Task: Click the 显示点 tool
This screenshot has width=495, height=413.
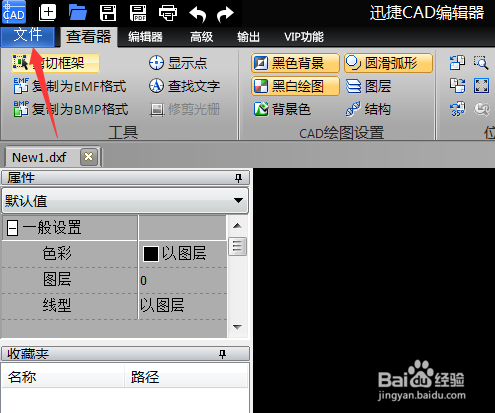Action: [178, 63]
